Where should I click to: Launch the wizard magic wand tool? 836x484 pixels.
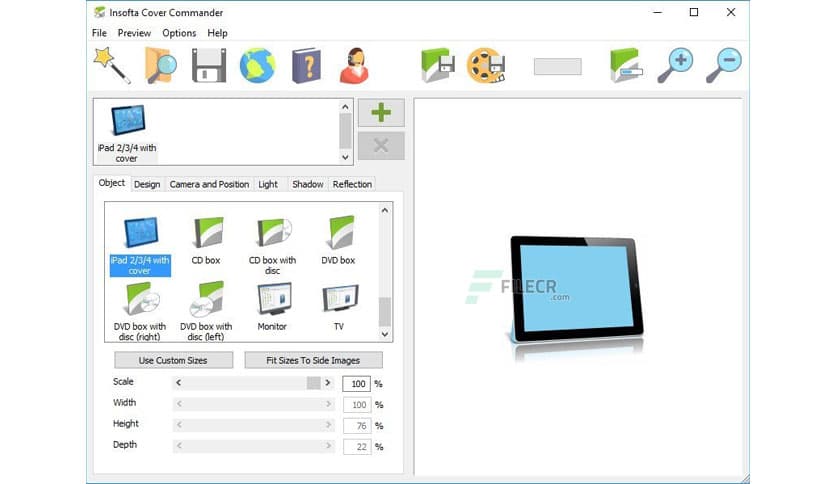pos(112,65)
